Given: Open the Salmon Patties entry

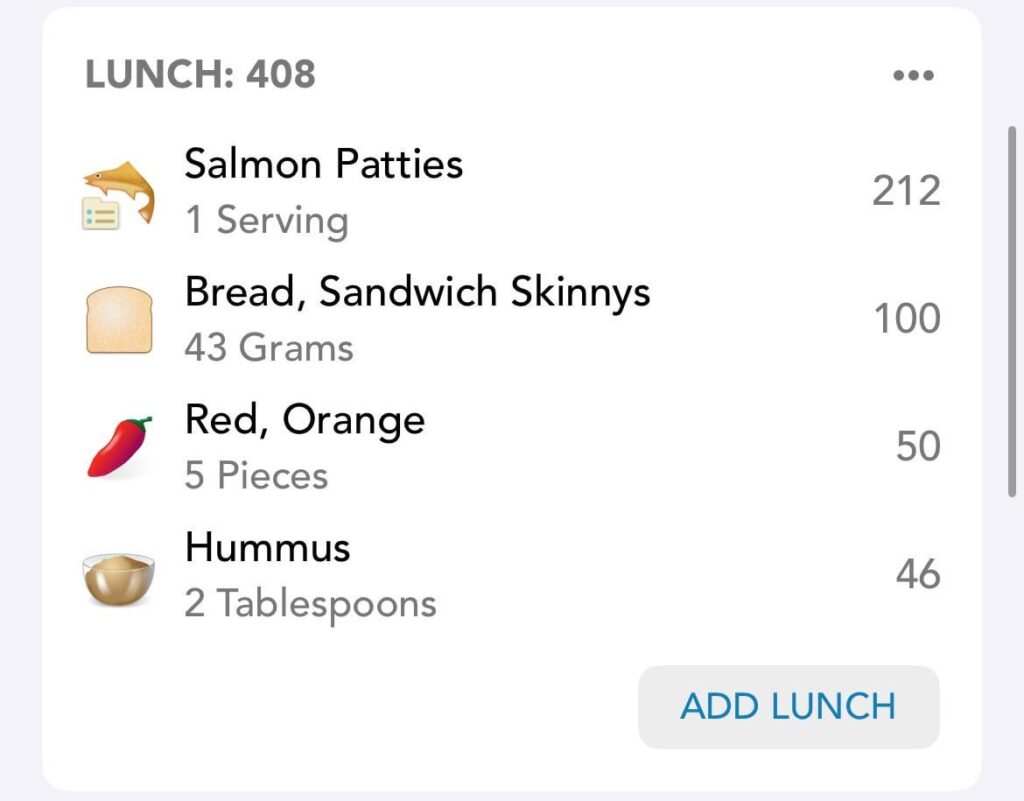Looking at the screenshot, I should pyautogui.click(x=323, y=163).
